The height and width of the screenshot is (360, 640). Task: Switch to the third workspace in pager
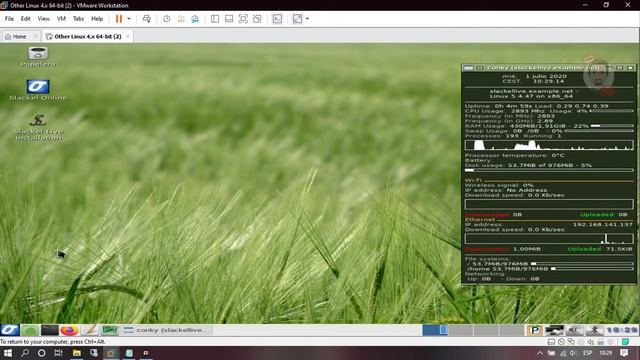click(x=486, y=330)
